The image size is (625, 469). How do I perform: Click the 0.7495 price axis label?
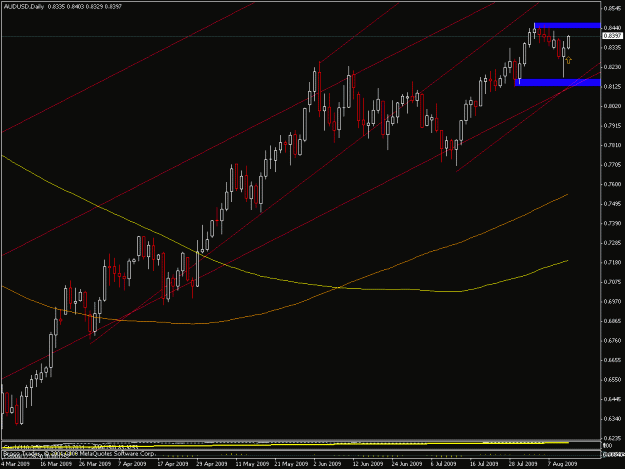612,204
